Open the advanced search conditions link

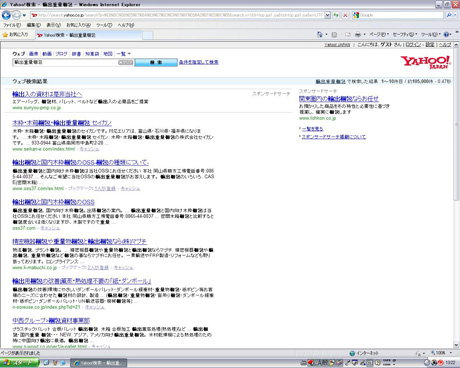tap(199, 62)
